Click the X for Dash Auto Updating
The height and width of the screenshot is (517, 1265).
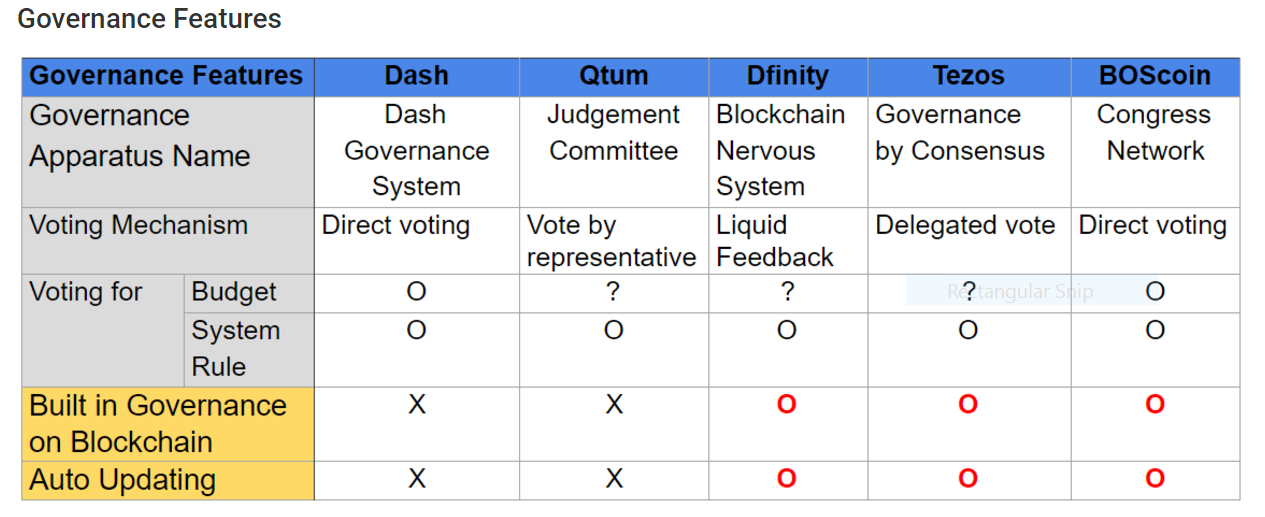coord(417,479)
